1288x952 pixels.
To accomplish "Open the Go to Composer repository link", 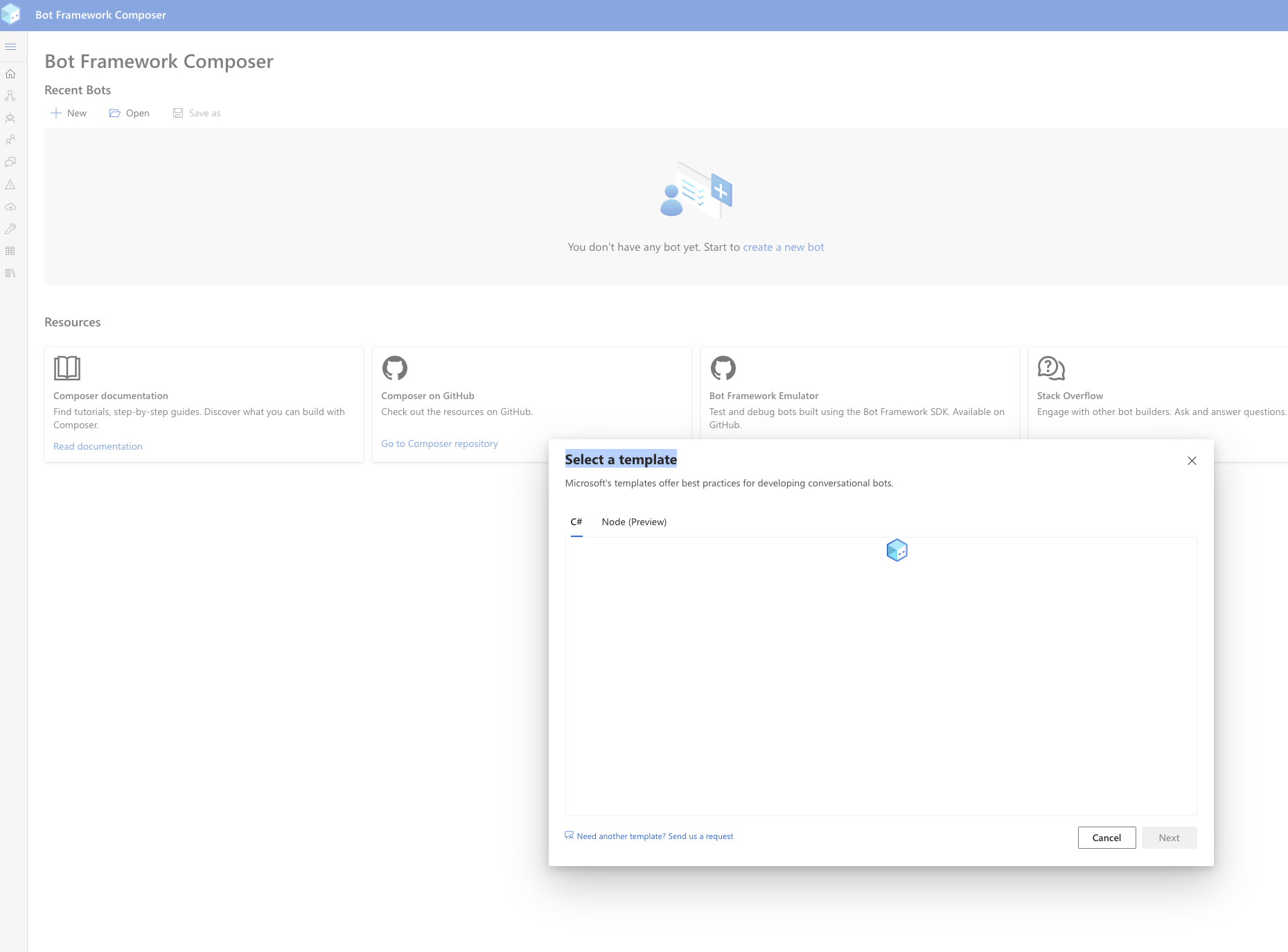I will (x=439, y=443).
